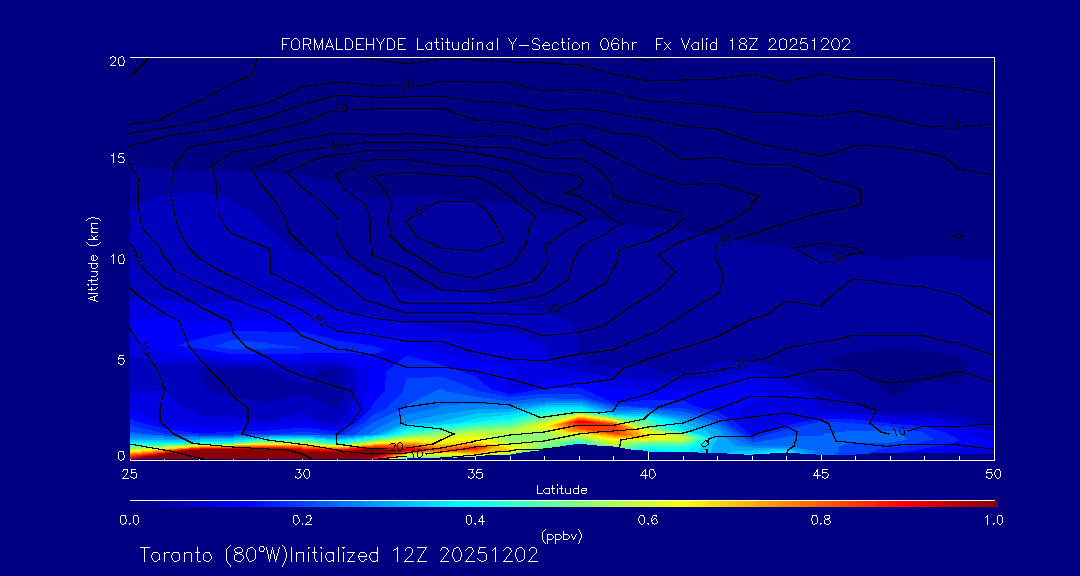
Task: Click the (ppbv) units label
Action: click(x=561, y=536)
